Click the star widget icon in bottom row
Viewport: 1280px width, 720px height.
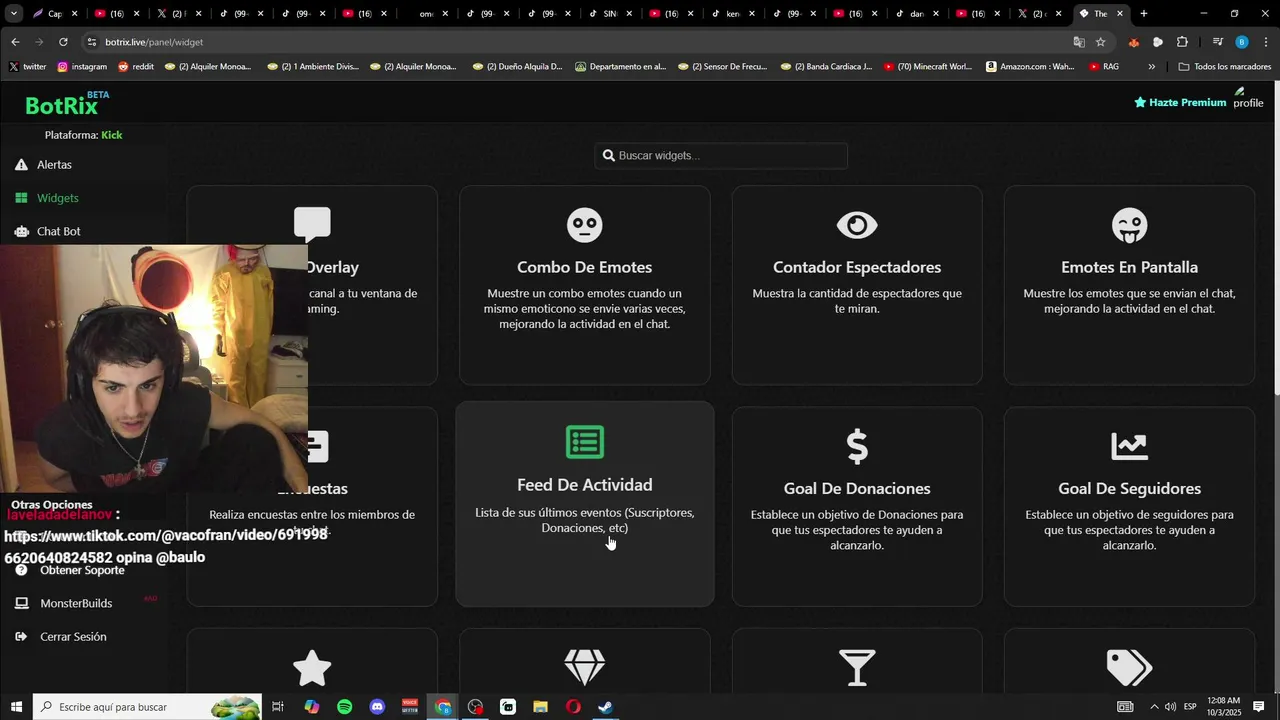(x=312, y=668)
